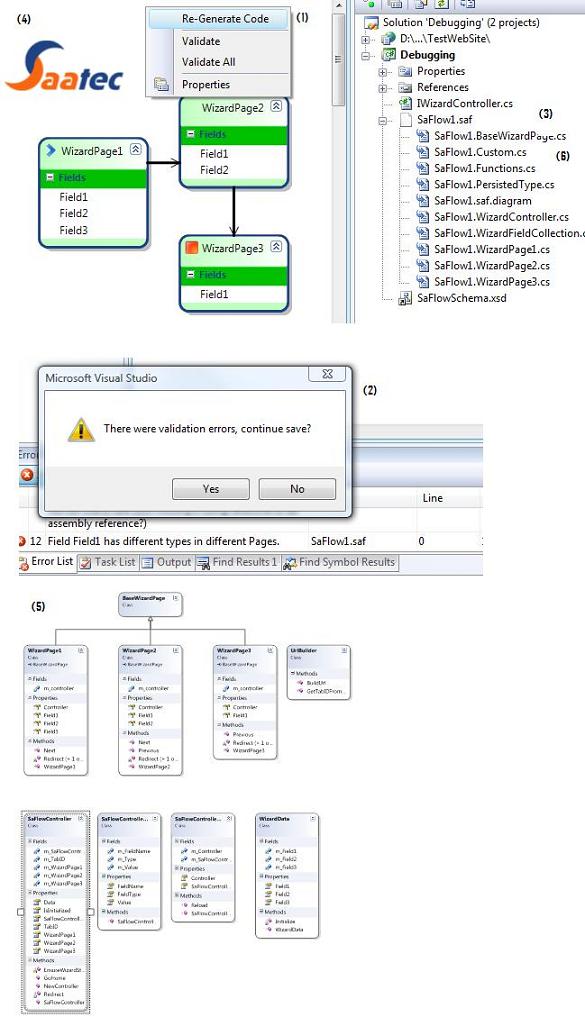Select the SaFlowController class title

[x=49, y=819]
